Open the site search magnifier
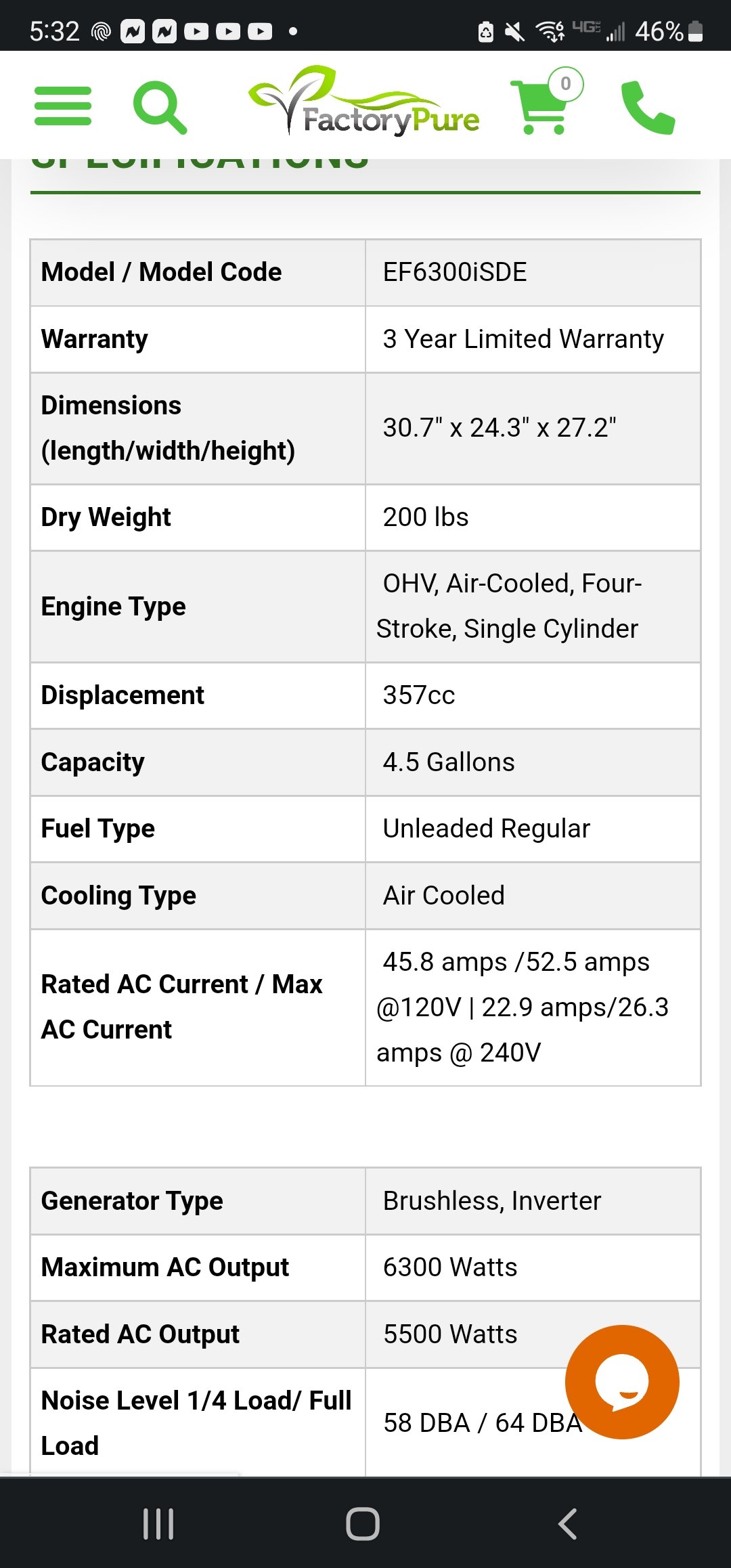Viewport: 731px width, 1568px height. [x=160, y=107]
